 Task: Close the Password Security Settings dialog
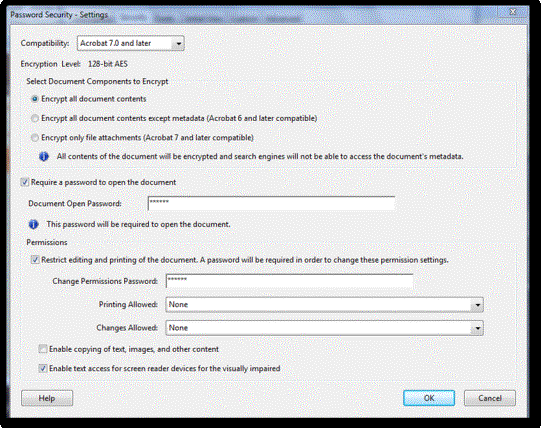pyautogui.click(x=513, y=12)
